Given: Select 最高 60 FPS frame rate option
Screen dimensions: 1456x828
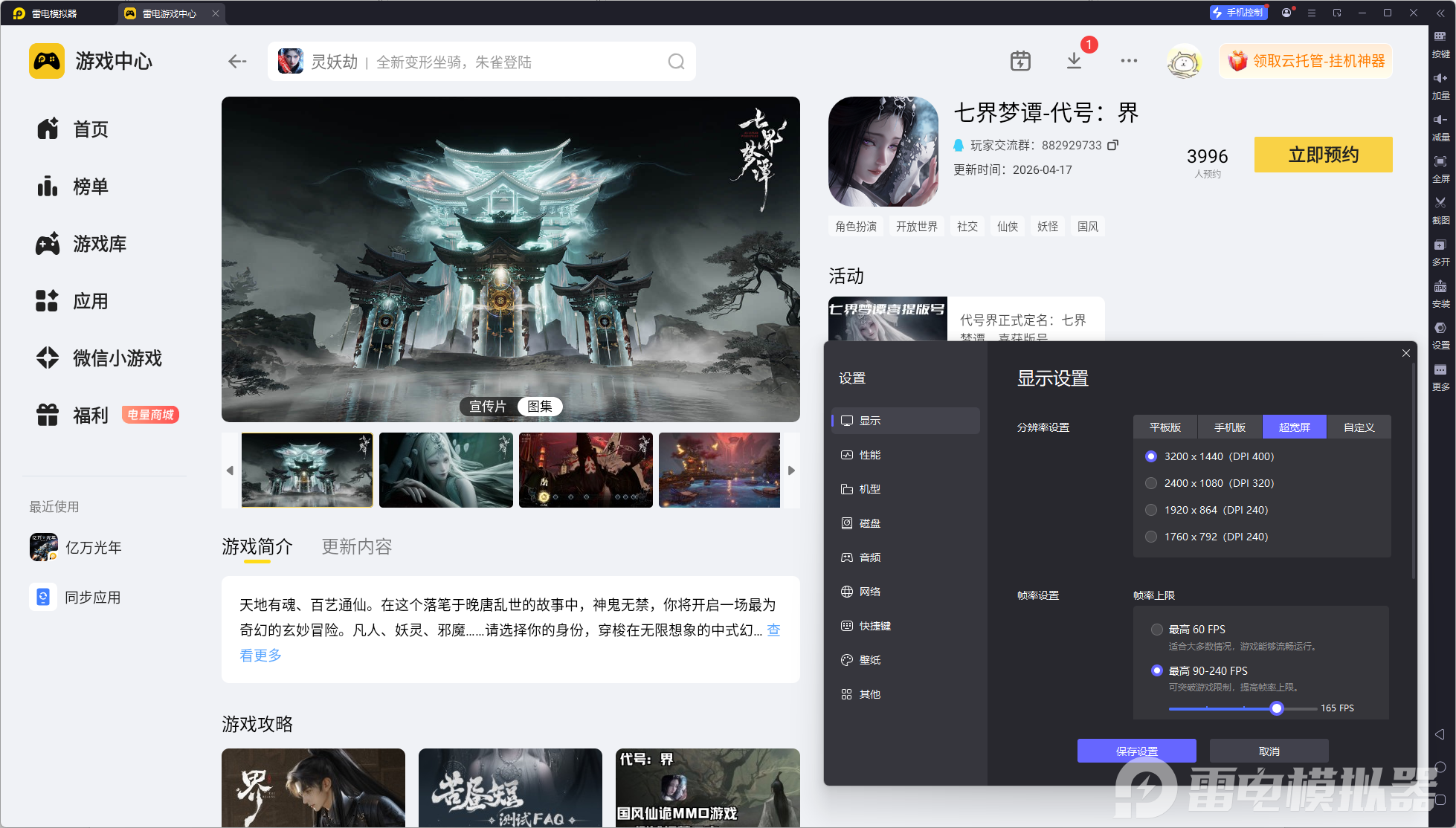Looking at the screenshot, I should [1157, 630].
